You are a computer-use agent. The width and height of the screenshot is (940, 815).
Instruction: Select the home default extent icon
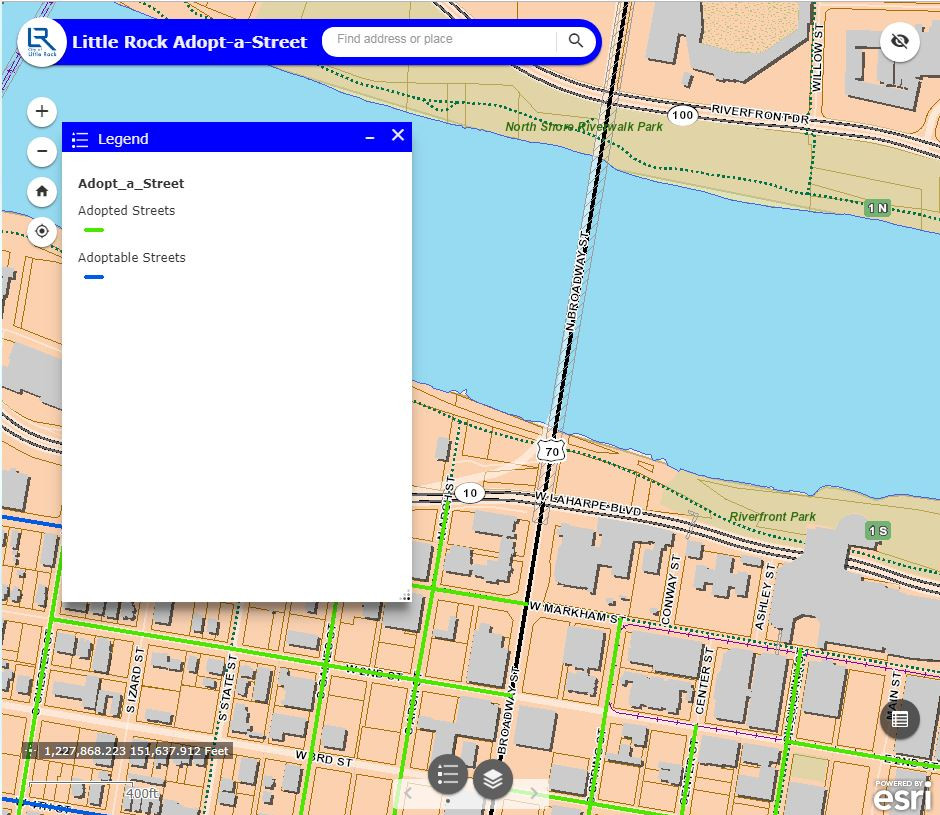41,191
